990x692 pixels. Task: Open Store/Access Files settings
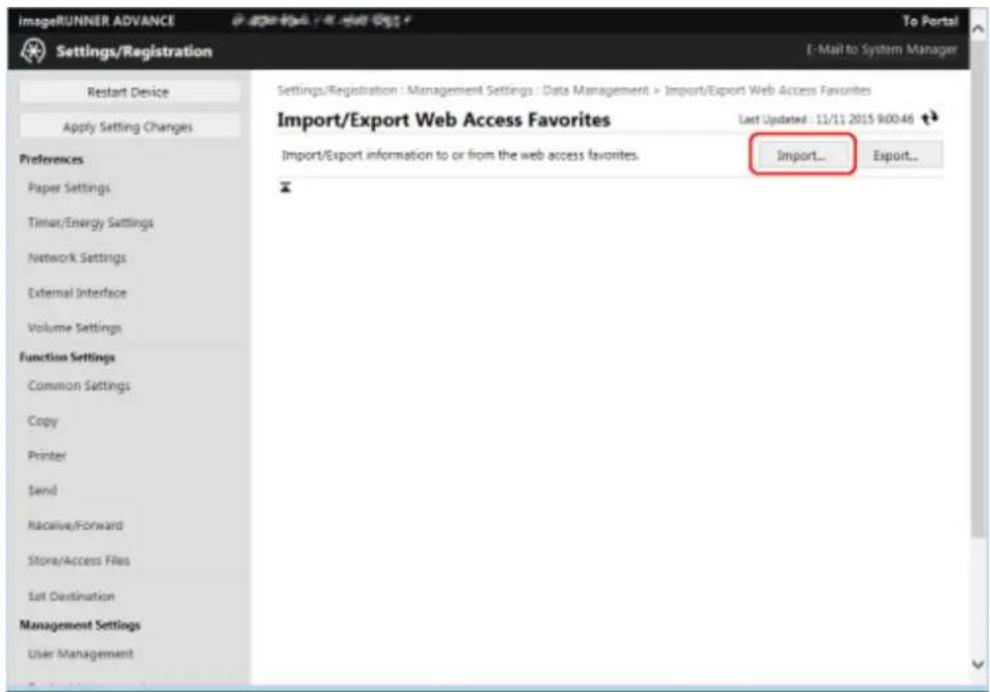[79, 561]
